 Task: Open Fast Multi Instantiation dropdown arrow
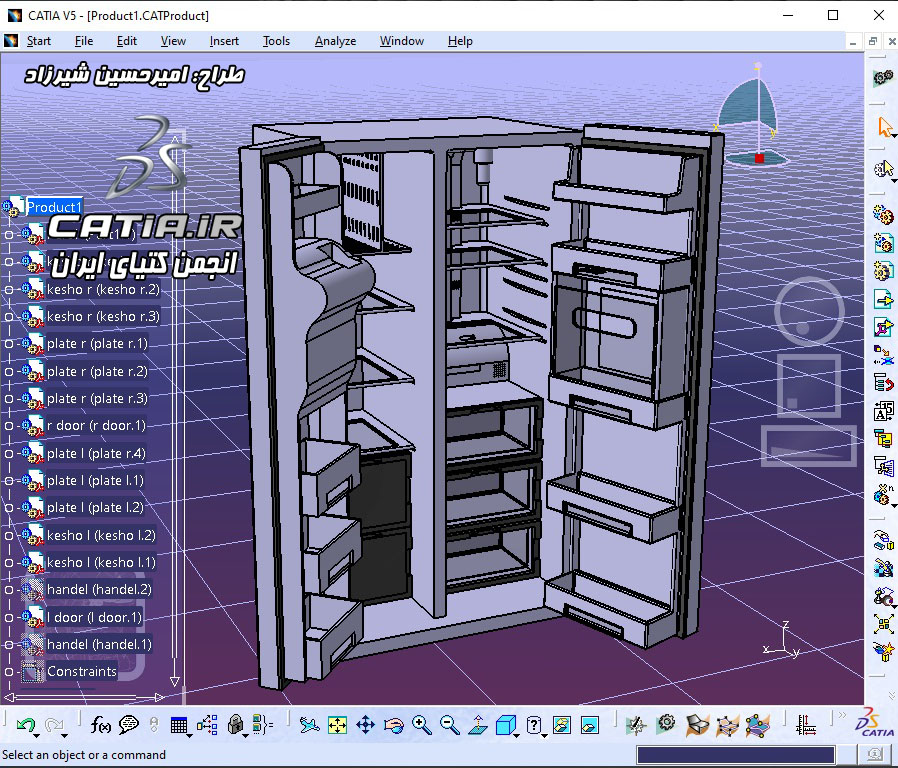tap(894, 505)
